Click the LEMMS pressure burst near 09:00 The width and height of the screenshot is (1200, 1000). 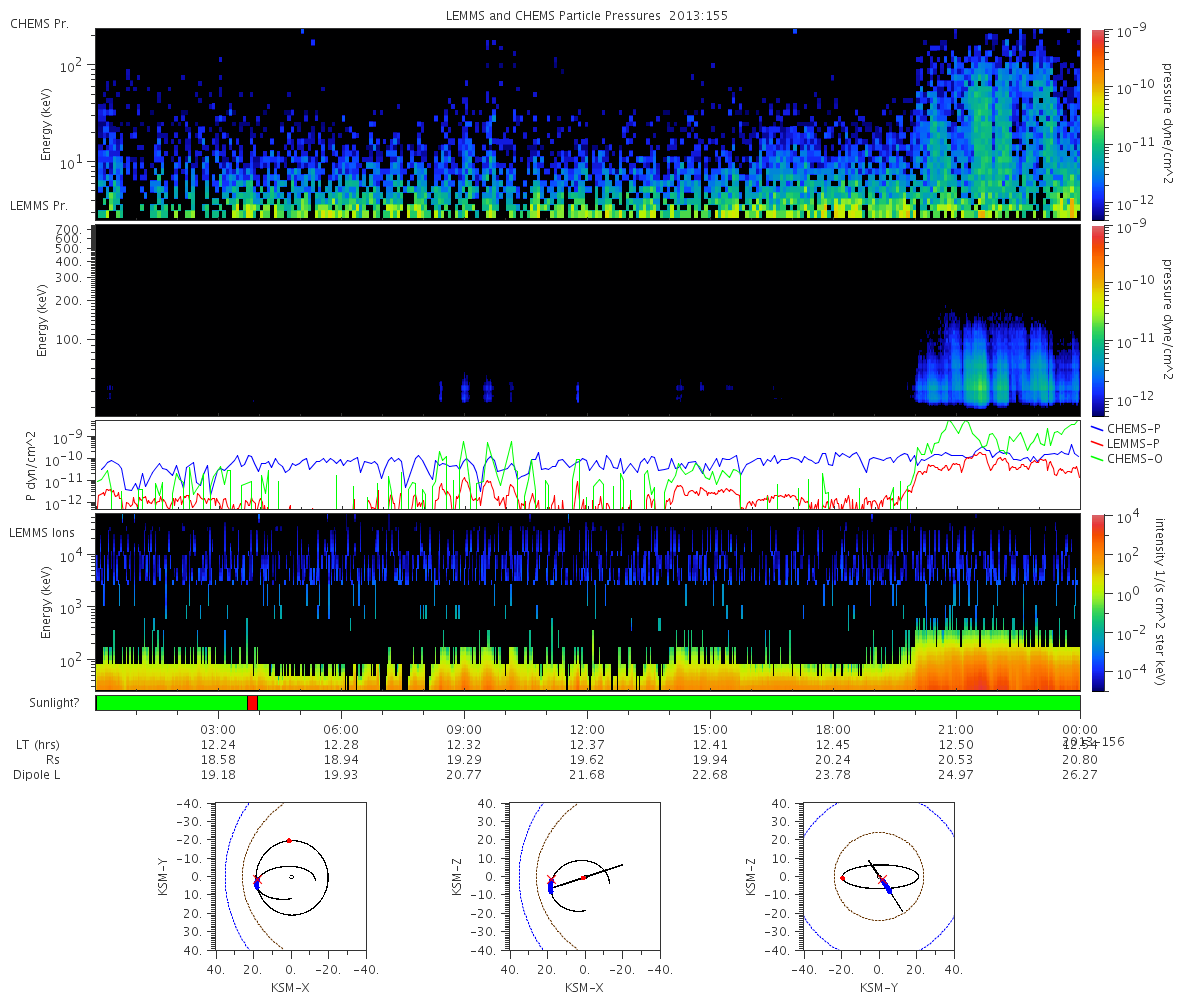coord(465,388)
